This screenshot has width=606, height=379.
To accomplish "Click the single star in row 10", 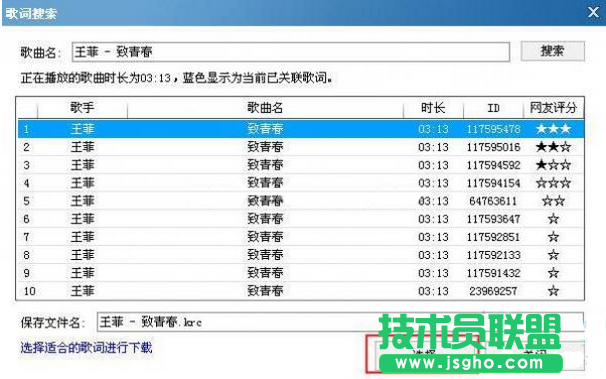I will (553, 291).
